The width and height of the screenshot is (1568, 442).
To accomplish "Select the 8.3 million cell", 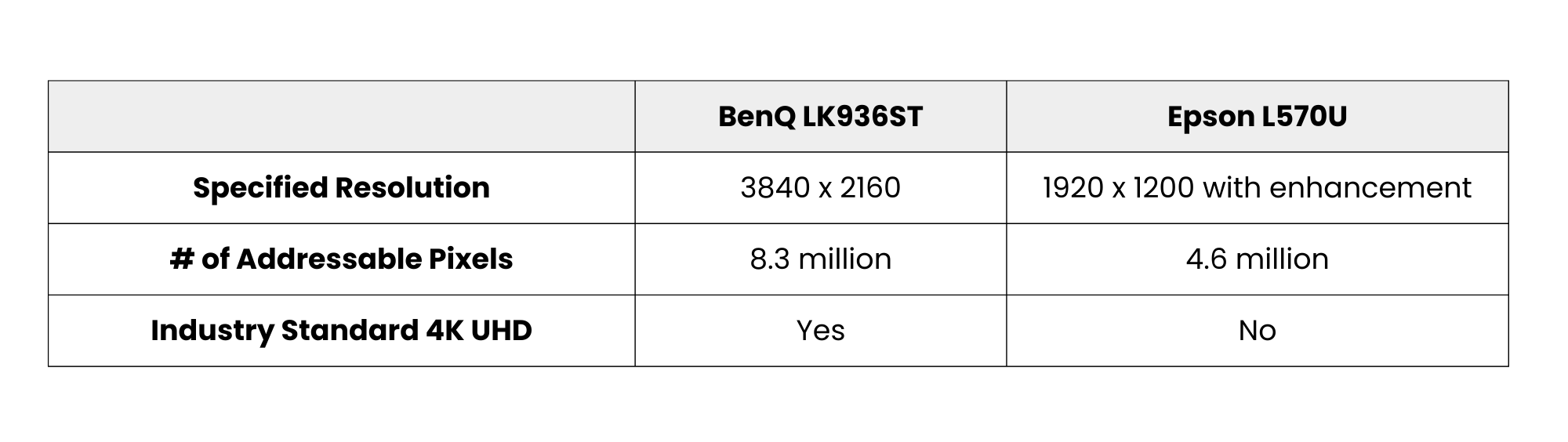I will (x=820, y=259).
